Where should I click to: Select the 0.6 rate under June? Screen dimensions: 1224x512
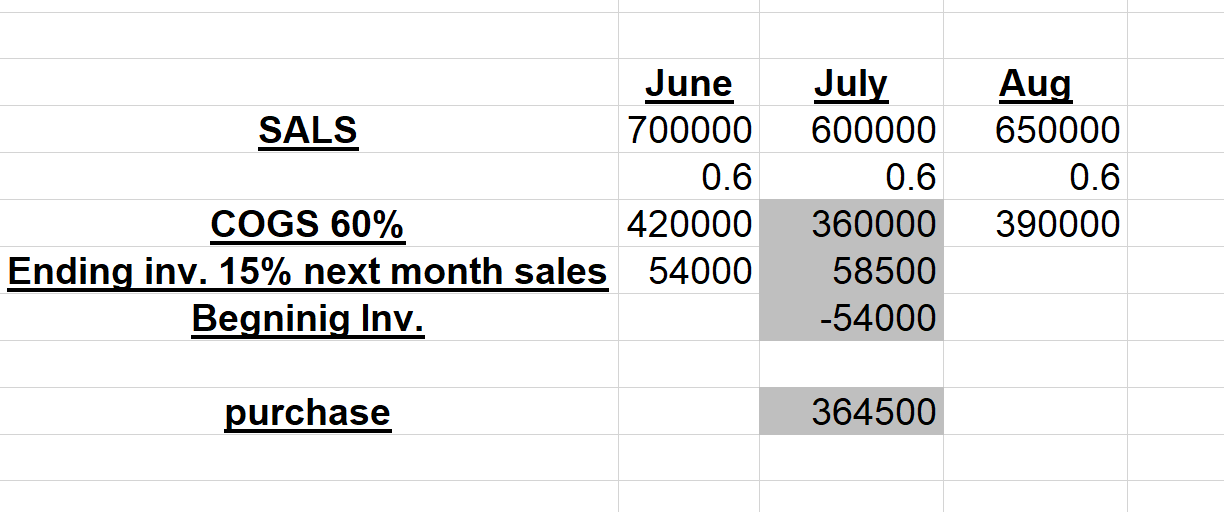[689, 177]
